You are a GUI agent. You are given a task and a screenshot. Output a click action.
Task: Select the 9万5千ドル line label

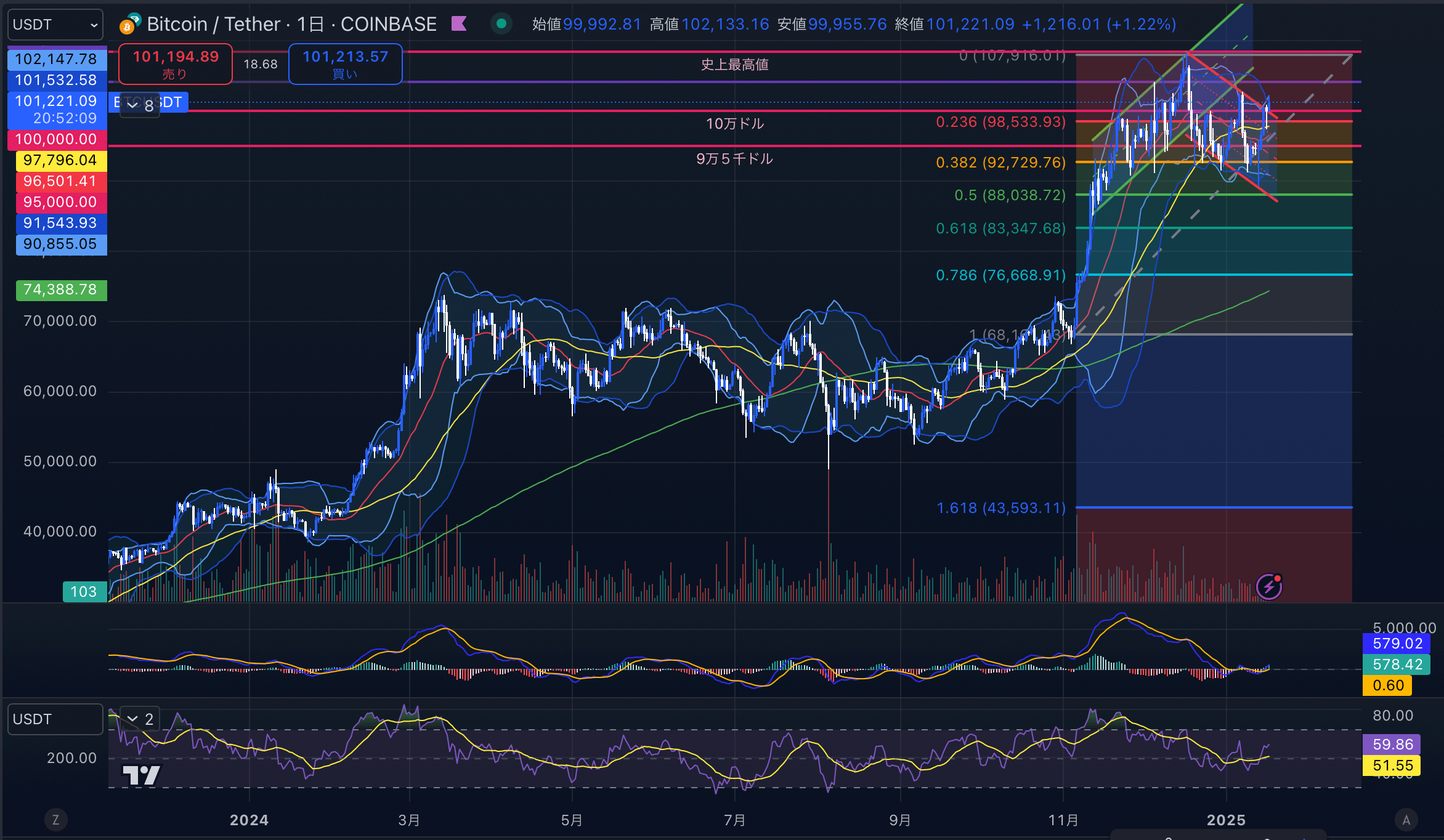point(735,159)
